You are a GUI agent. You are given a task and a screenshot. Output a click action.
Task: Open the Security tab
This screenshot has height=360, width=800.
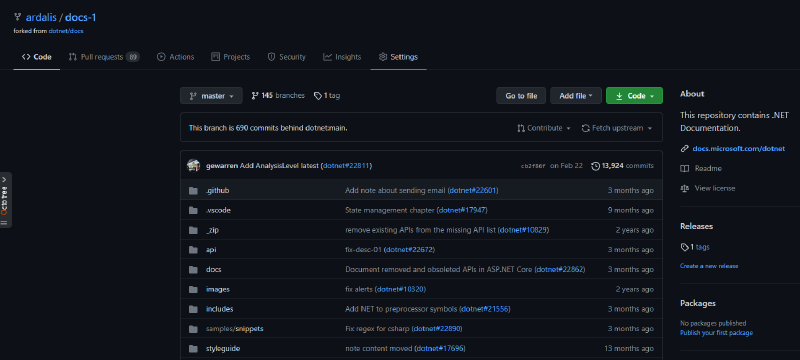pos(287,57)
